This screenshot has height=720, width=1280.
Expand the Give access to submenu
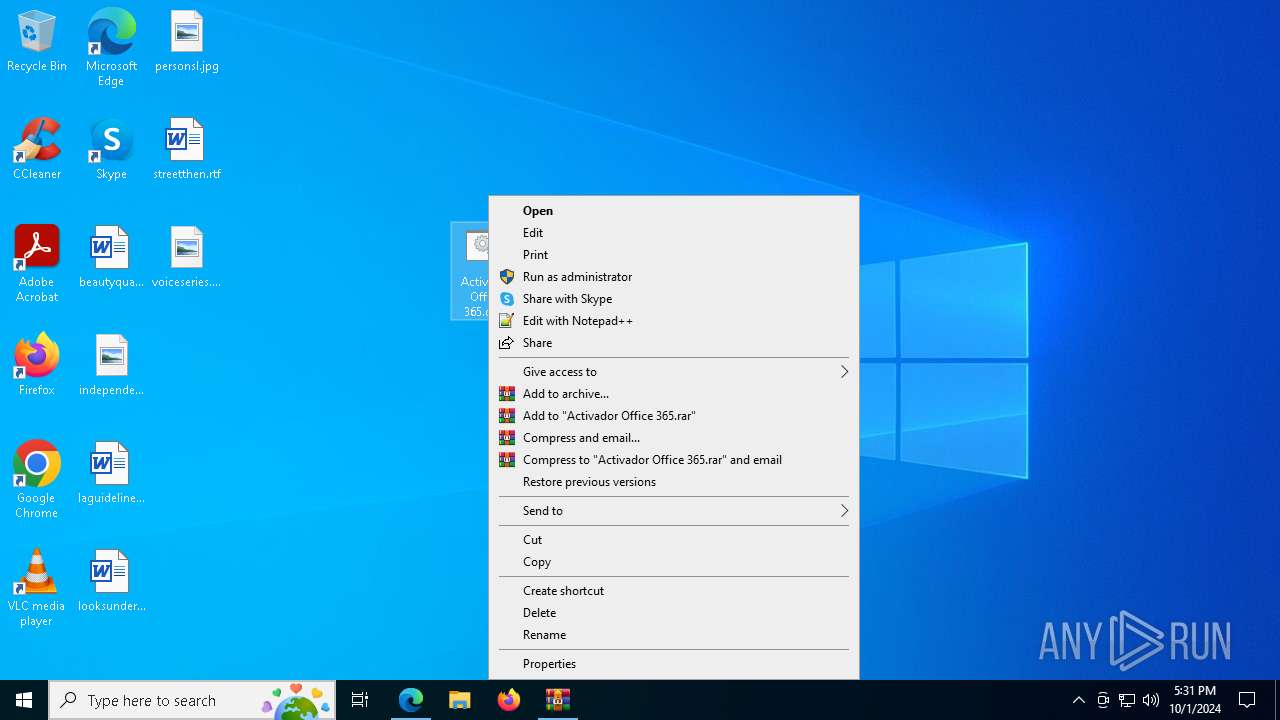(674, 372)
